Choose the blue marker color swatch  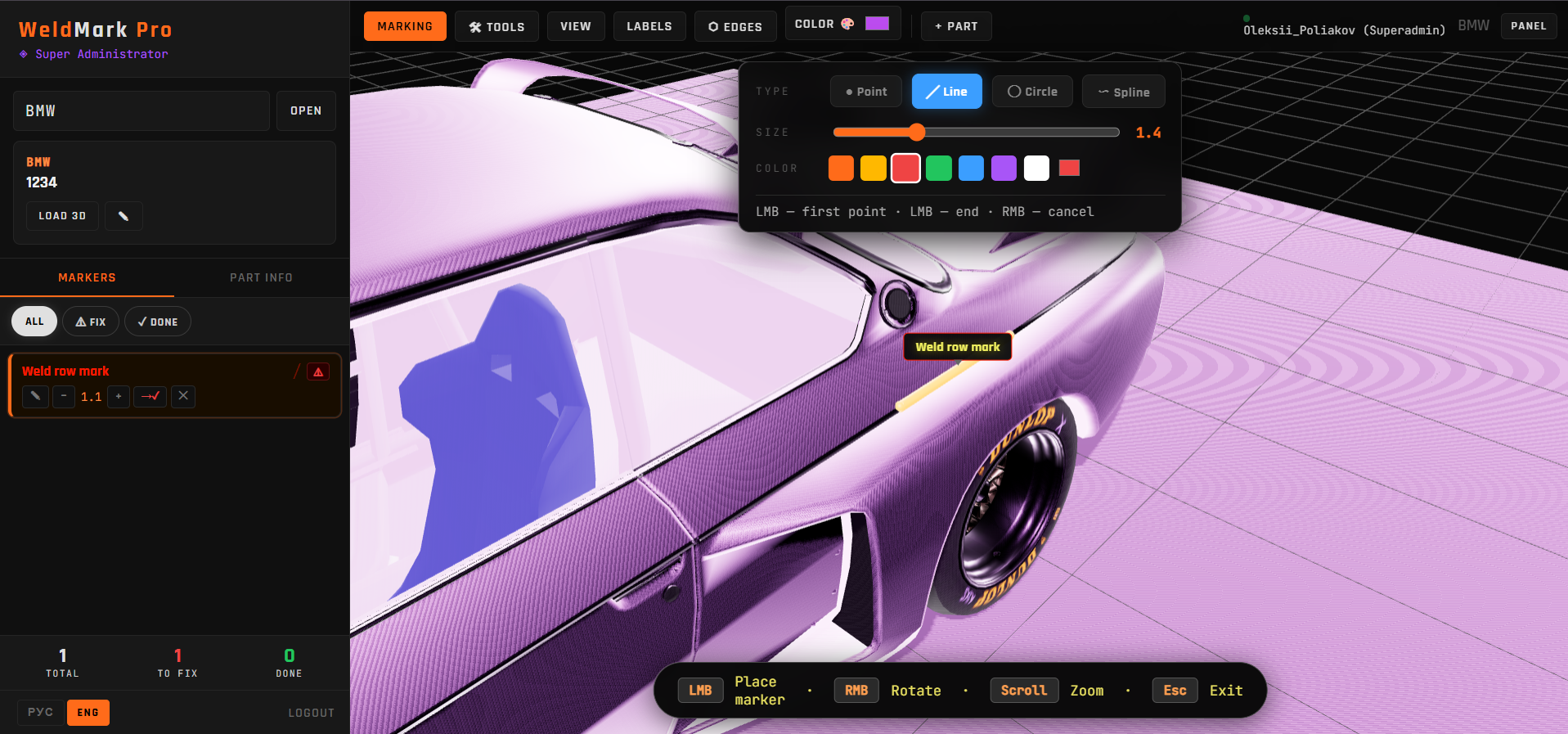point(971,168)
